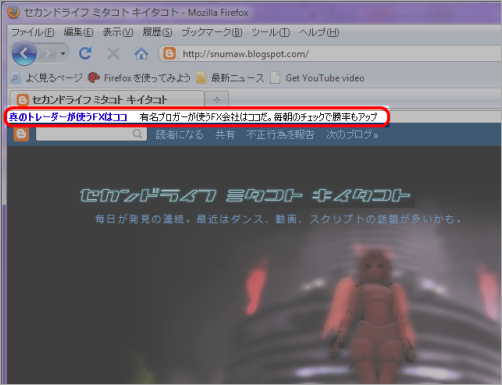Click the 不正行為を報告 link
Viewport: 502px width, 385px height.
click(280, 134)
